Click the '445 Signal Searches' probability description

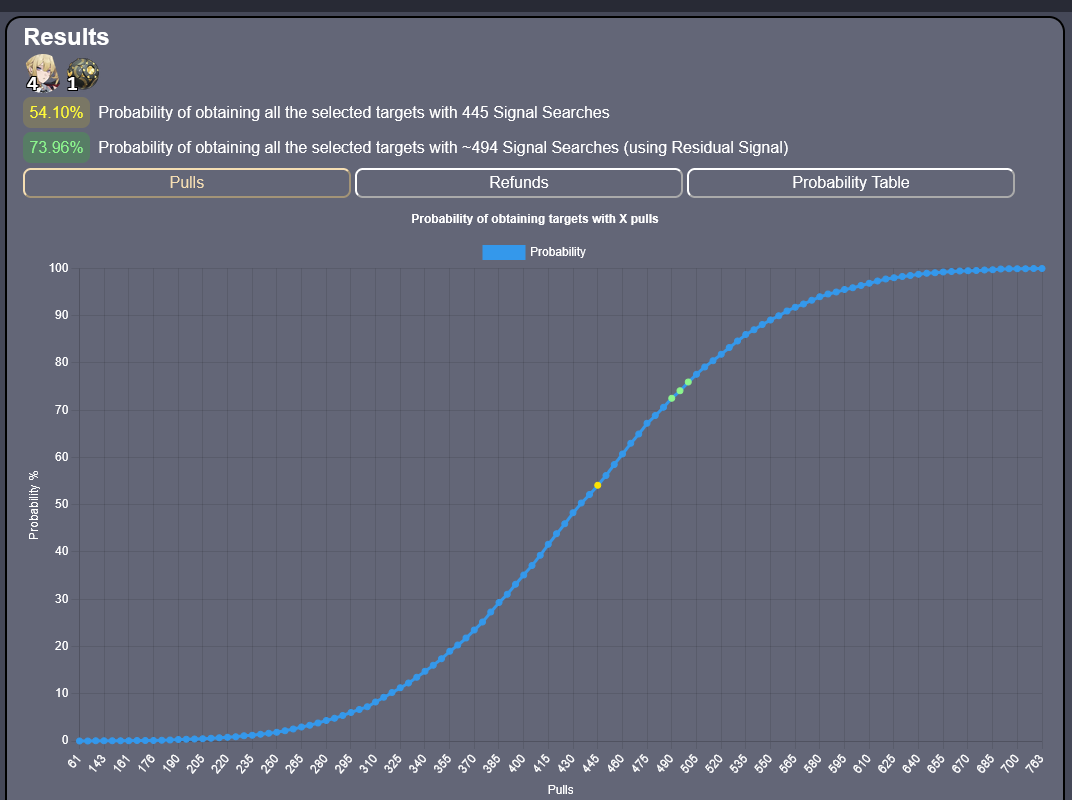pos(353,113)
